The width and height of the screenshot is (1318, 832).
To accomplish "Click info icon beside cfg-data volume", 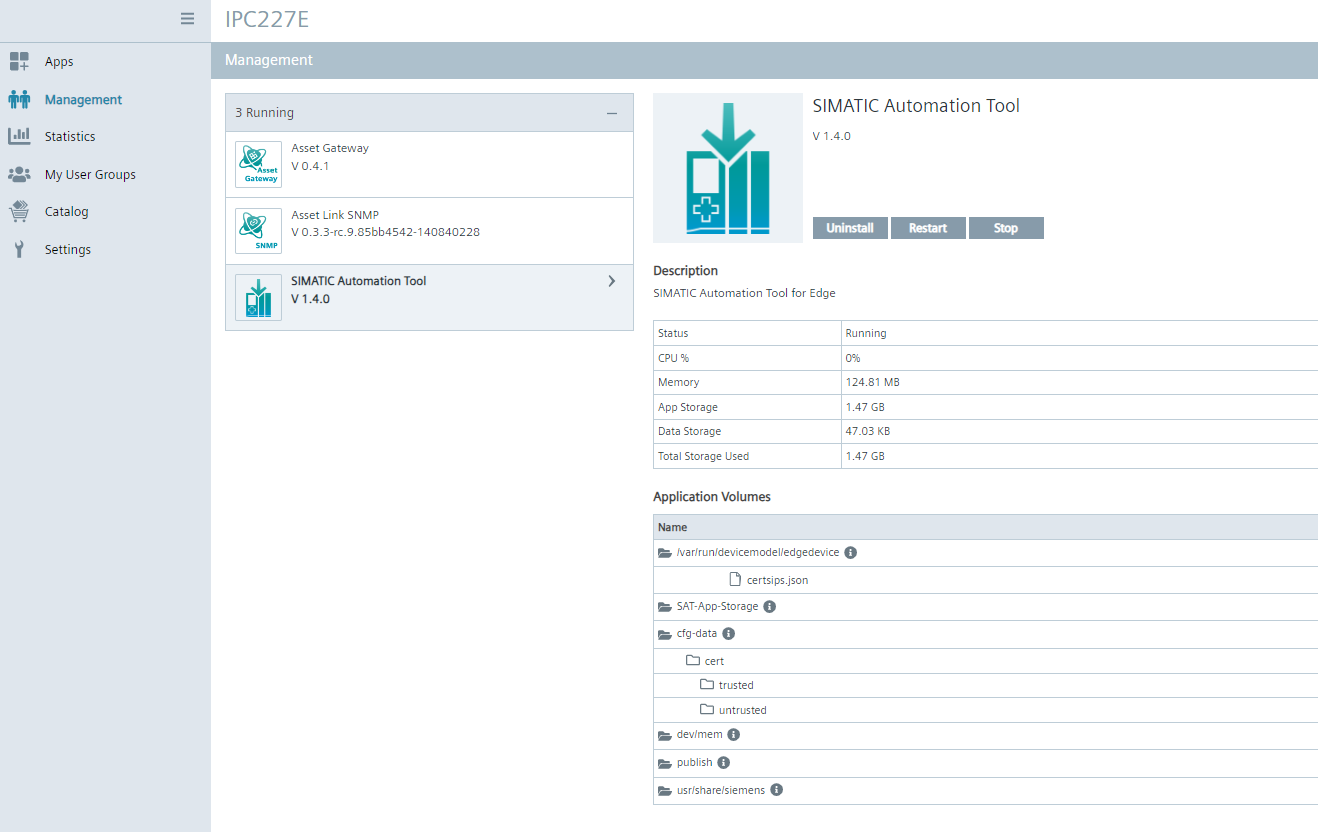I will coord(728,634).
